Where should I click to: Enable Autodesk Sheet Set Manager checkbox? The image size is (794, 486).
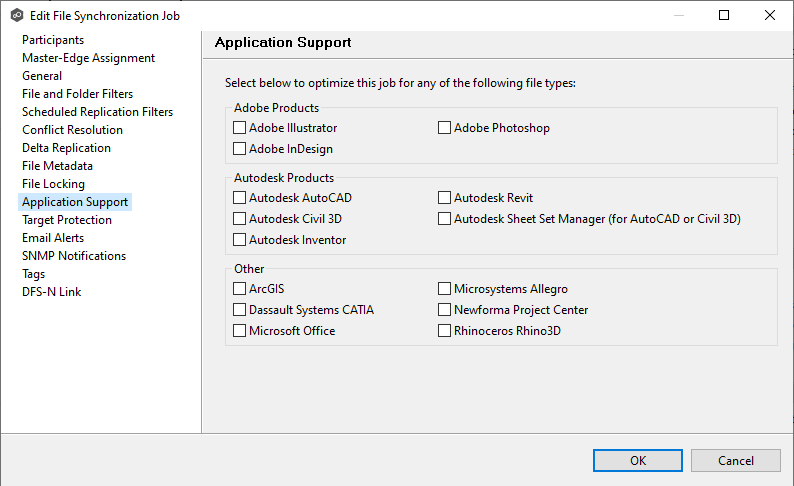coord(445,219)
